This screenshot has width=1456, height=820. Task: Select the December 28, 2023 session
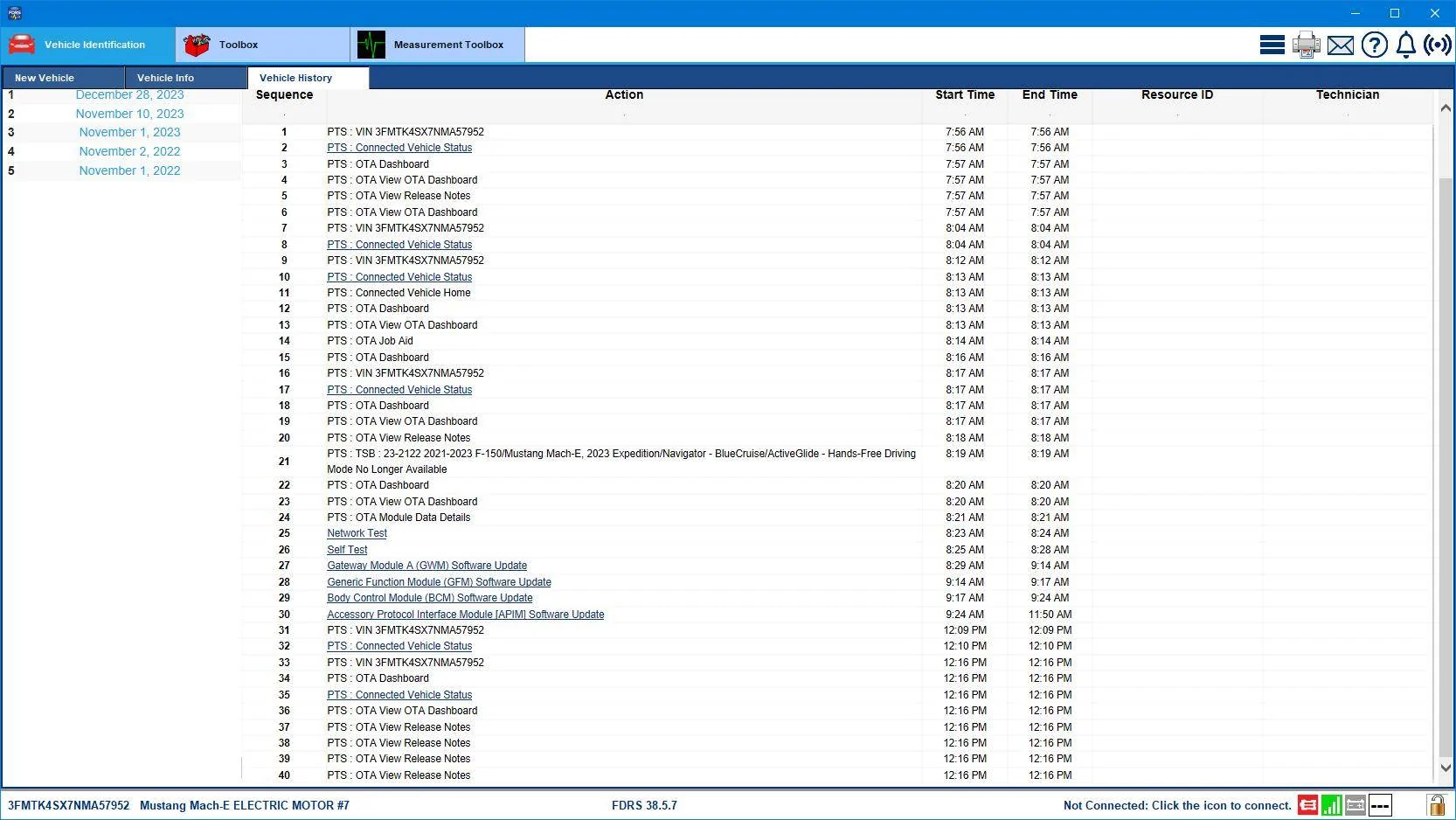(129, 94)
